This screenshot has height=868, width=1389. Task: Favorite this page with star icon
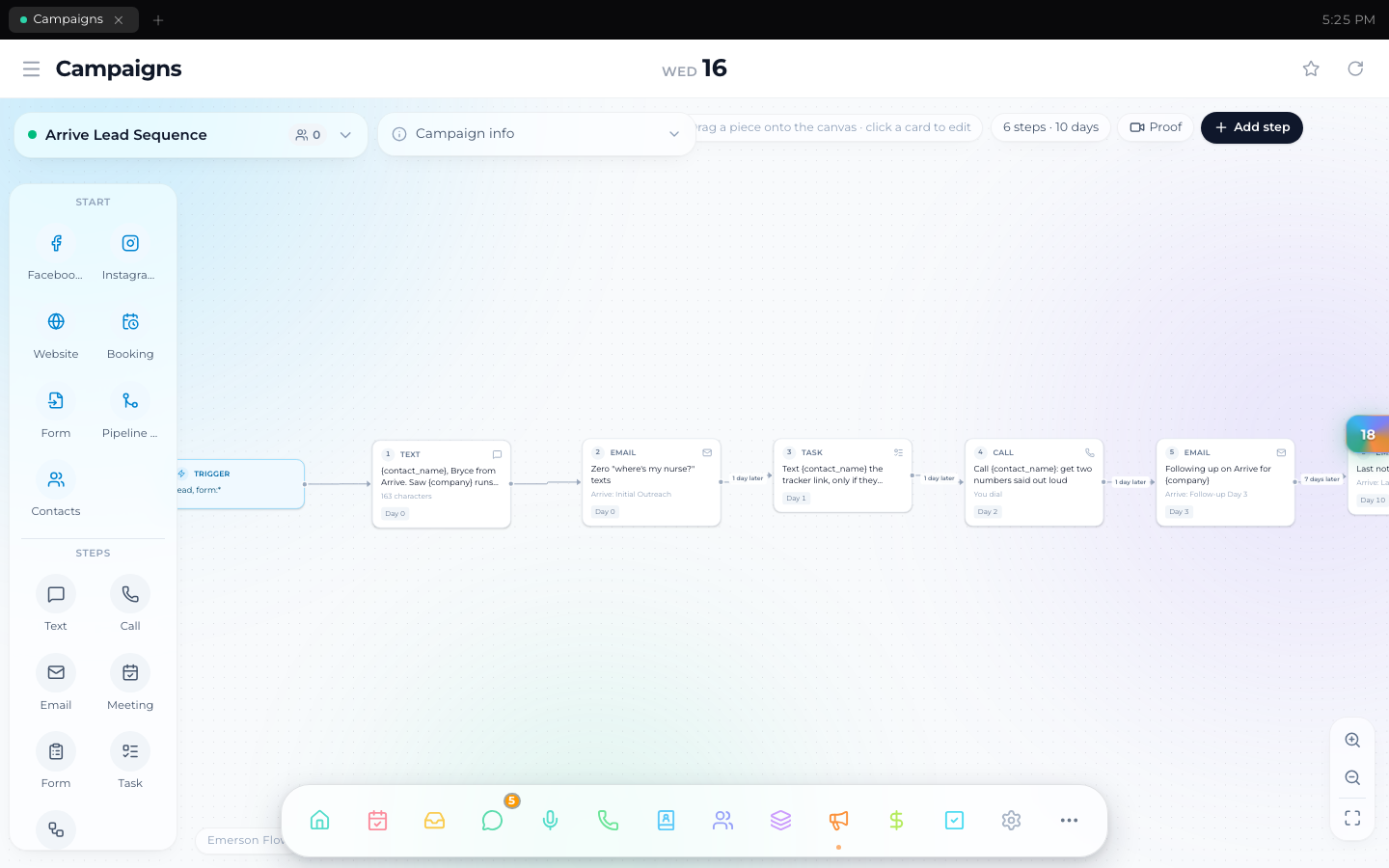(1311, 68)
